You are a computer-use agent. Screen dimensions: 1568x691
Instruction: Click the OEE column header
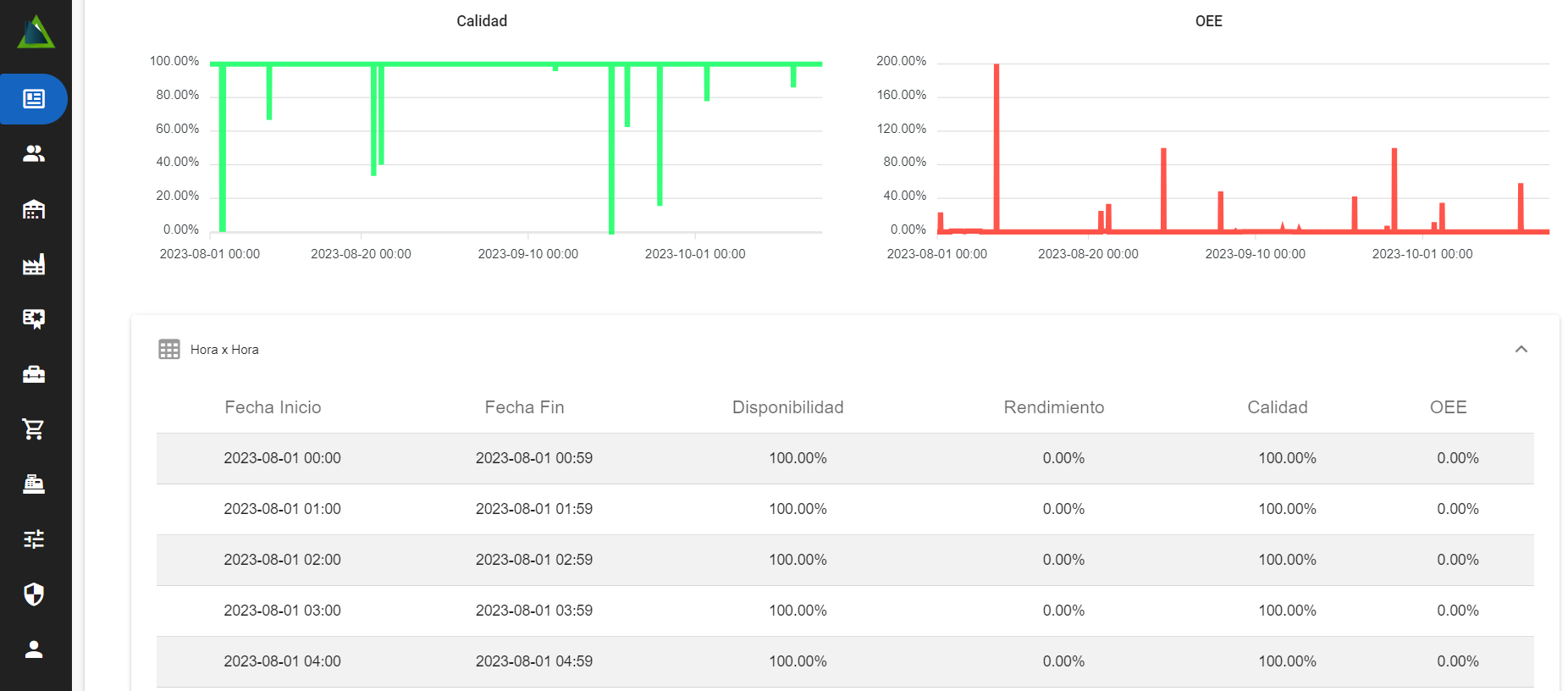click(x=1448, y=407)
